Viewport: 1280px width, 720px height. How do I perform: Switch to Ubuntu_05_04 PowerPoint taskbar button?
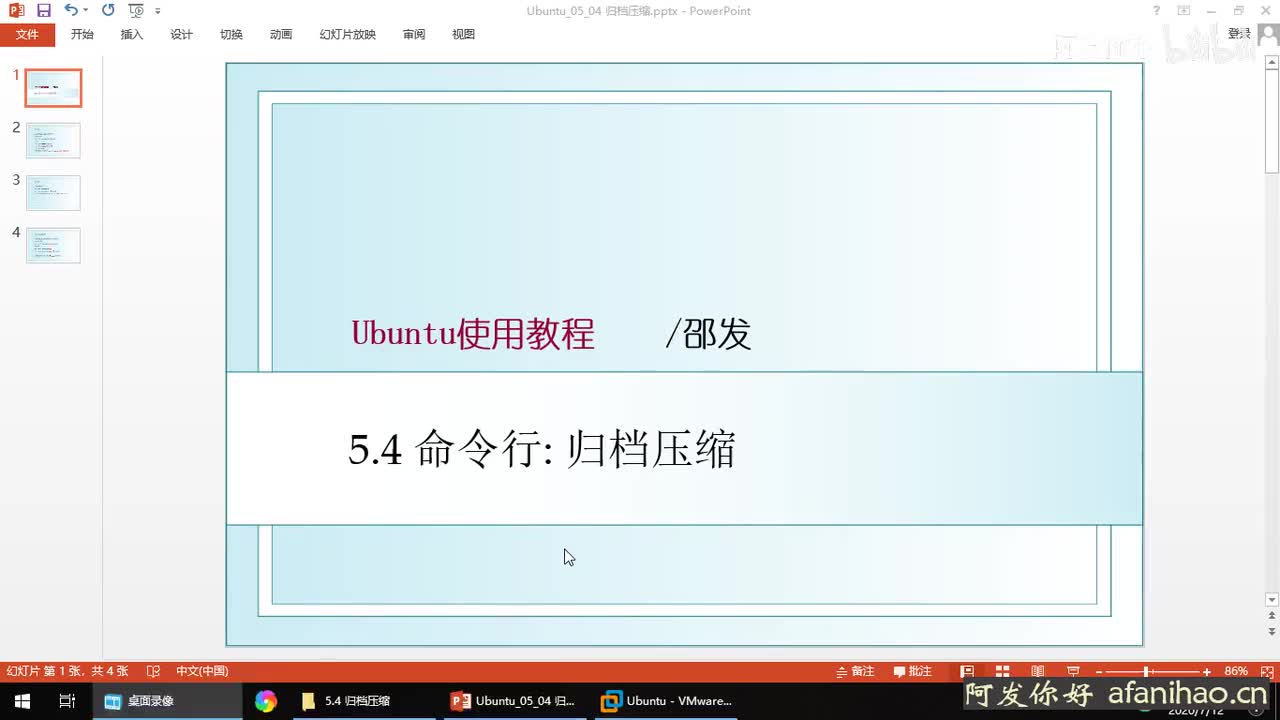click(x=514, y=701)
